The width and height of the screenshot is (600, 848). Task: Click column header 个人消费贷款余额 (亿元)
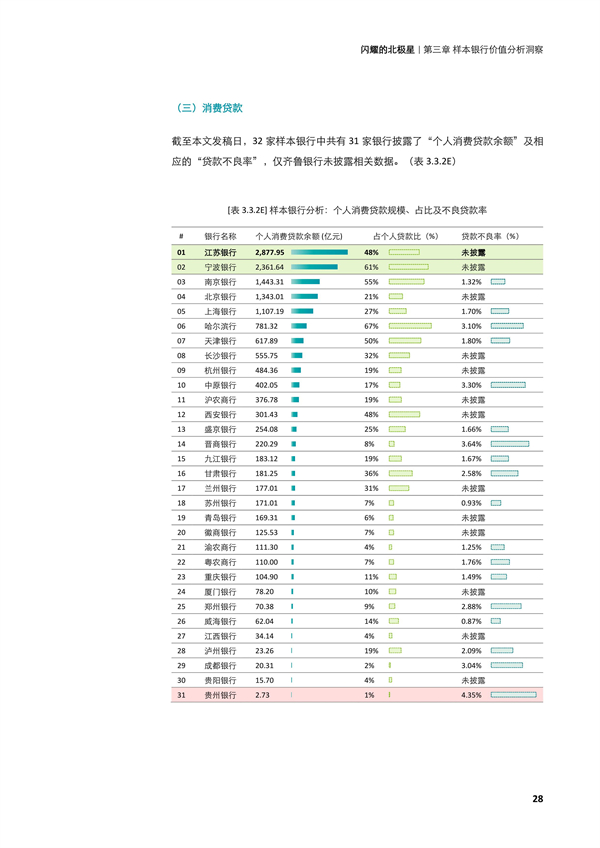tap(299, 236)
